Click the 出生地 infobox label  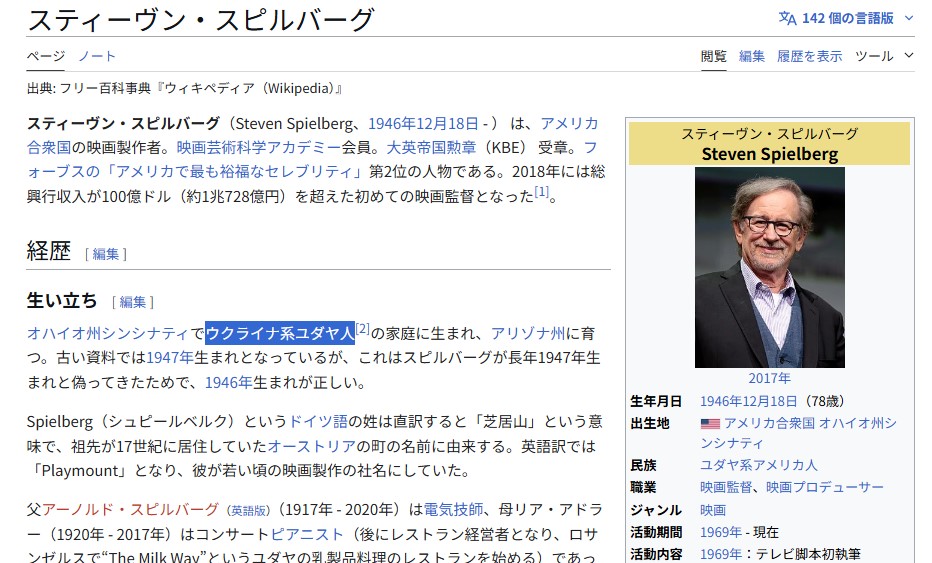650,423
